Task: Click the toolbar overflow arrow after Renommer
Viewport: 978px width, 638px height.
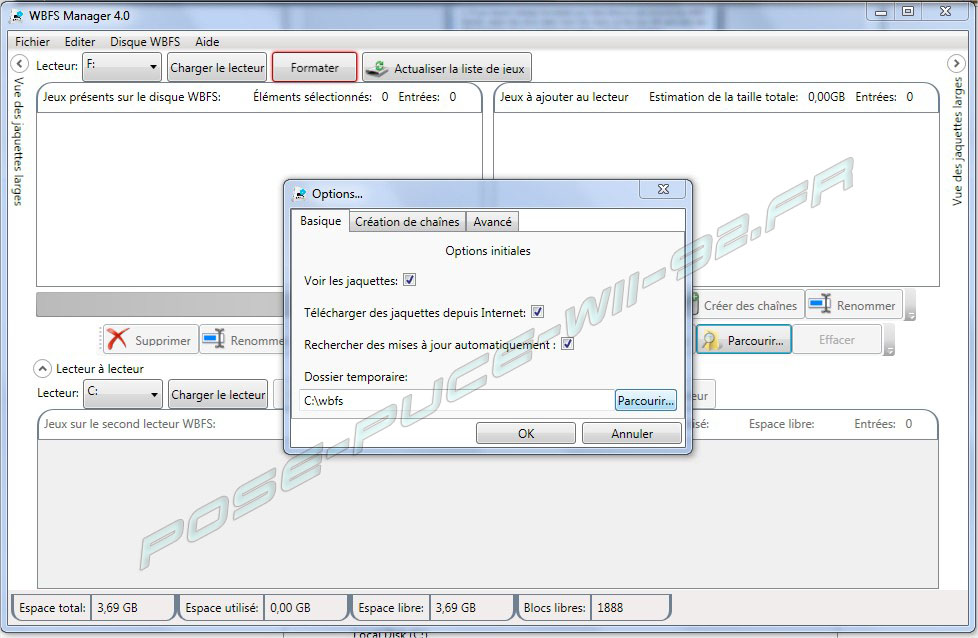Action: [910, 306]
